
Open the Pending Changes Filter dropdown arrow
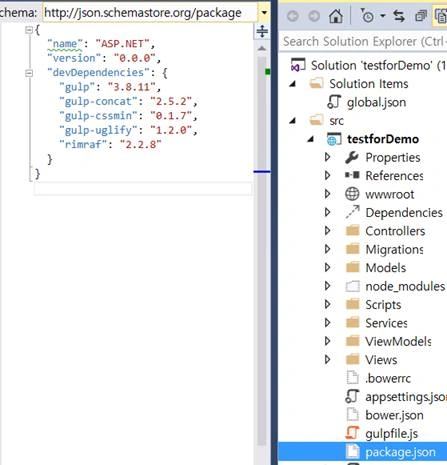coord(383,16)
